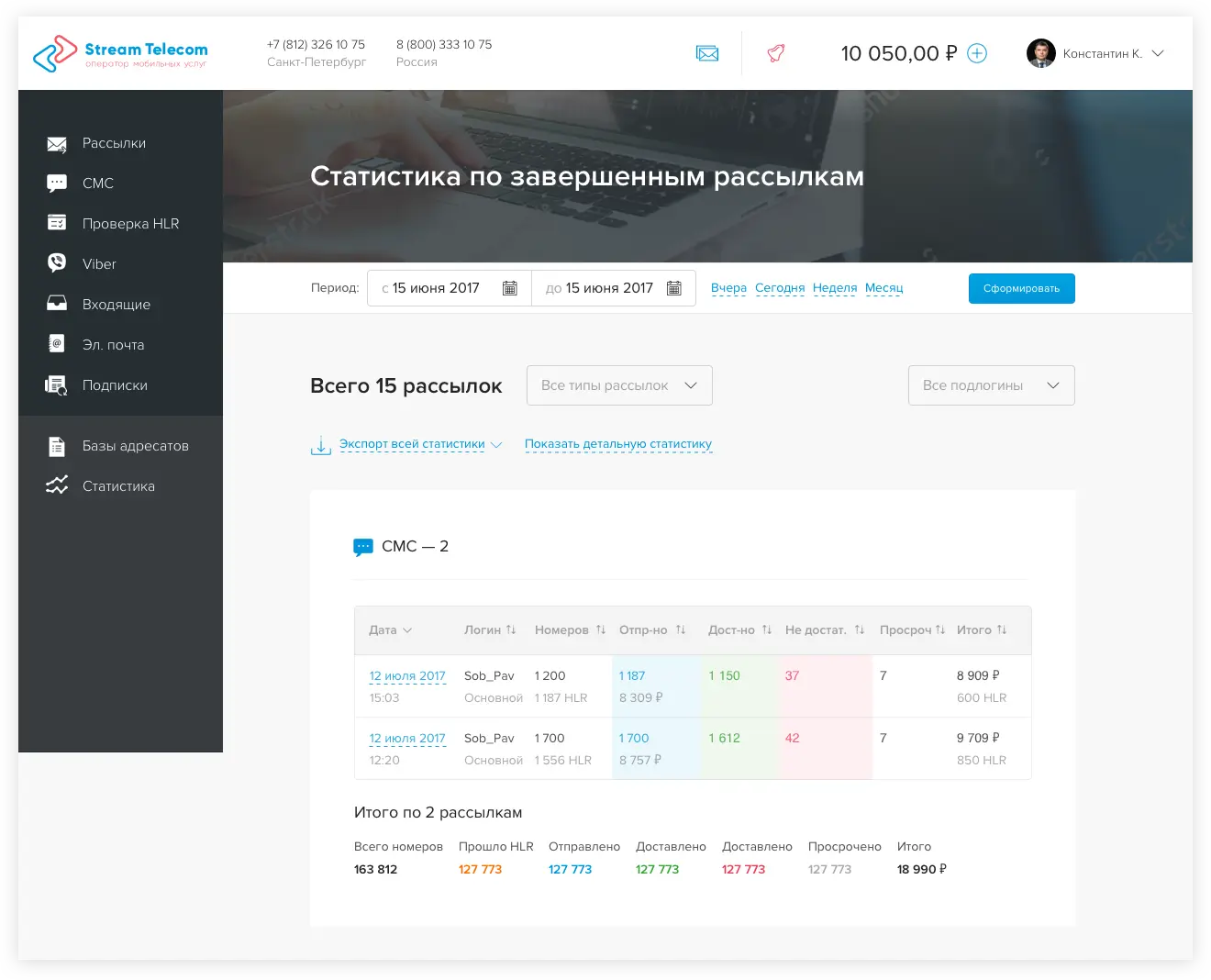Sort table by Логин column arrows
The width and height of the screenshot is (1211, 980).
tap(511, 629)
